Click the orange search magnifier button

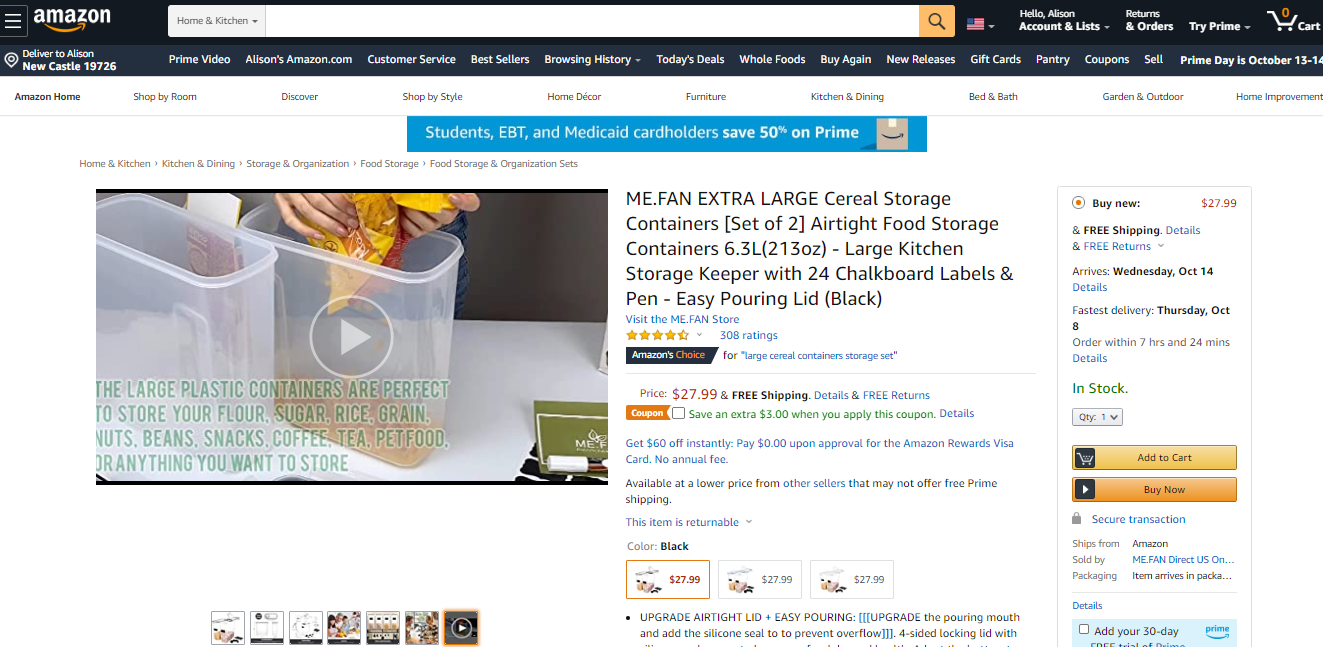pyautogui.click(x=936, y=21)
